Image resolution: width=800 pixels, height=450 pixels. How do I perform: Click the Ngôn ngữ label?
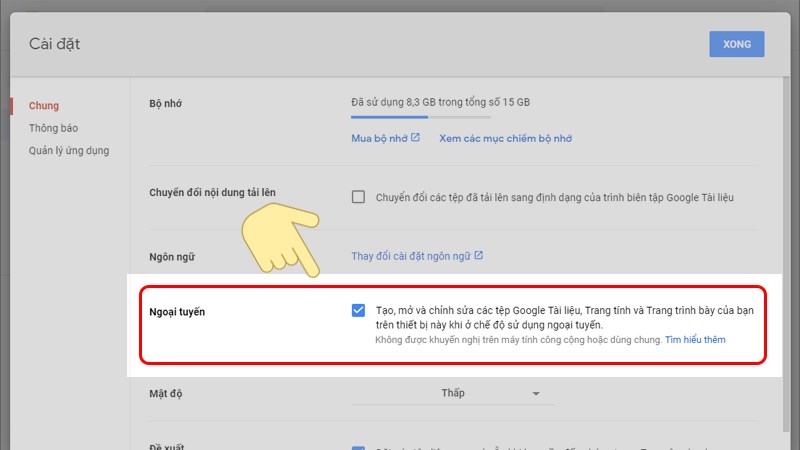pos(172,257)
